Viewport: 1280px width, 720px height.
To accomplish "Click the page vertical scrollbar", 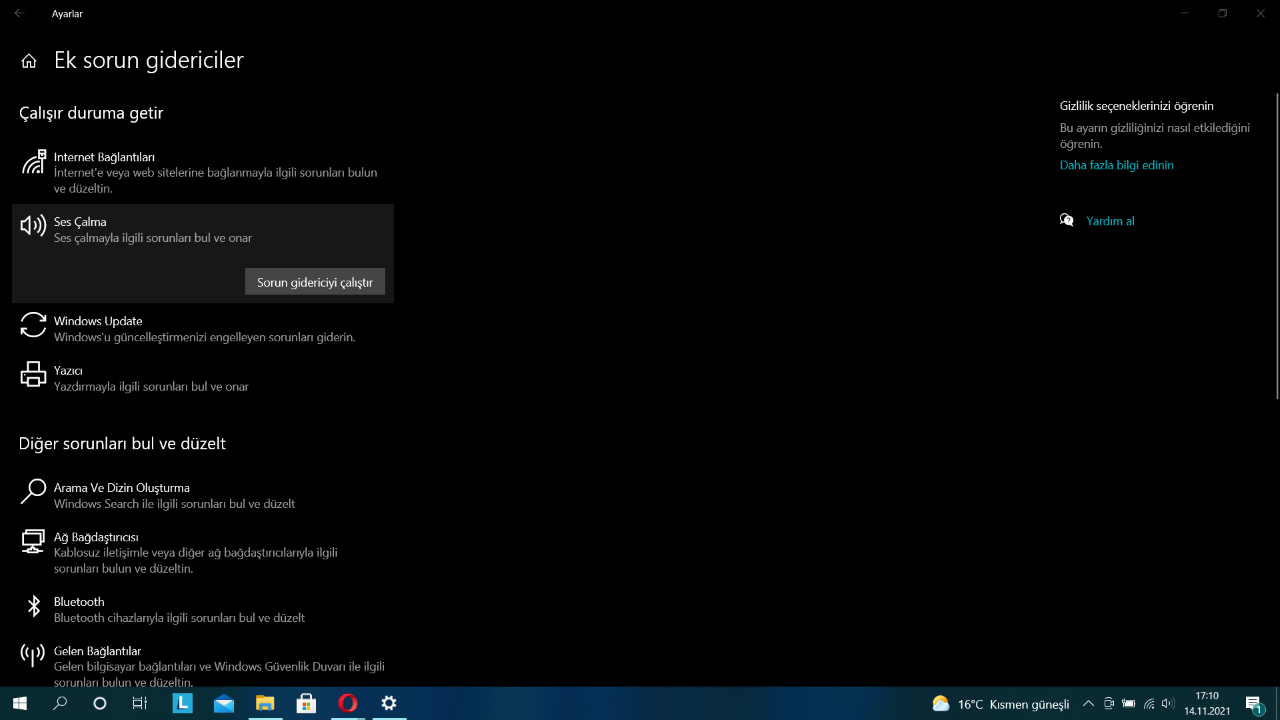I will pyautogui.click(x=1276, y=250).
